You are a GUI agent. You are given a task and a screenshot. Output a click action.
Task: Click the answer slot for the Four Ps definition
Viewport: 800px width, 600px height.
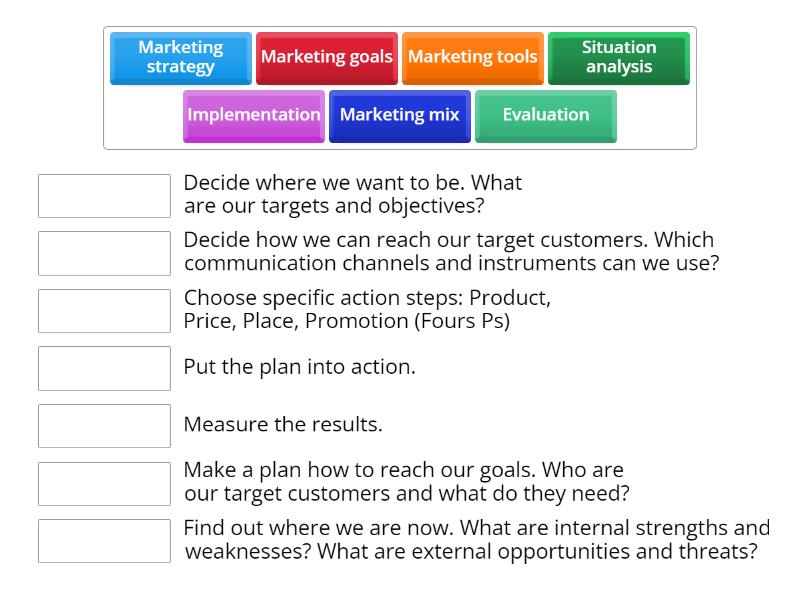tap(104, 311)
